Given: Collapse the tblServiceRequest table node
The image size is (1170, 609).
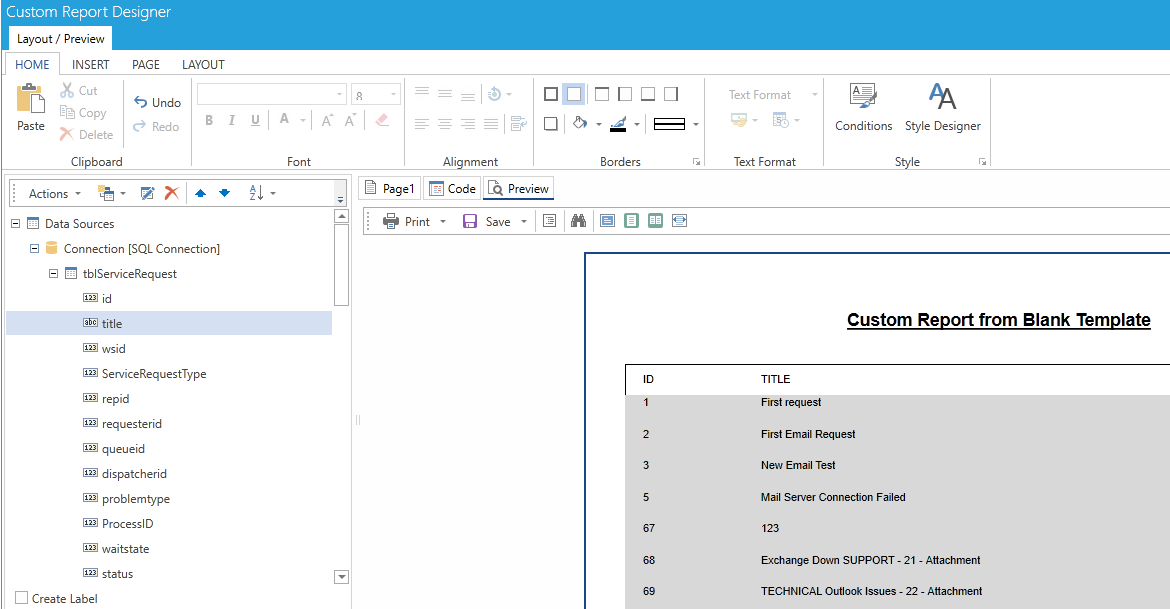Looking at the screenshot, I should 53,273.
